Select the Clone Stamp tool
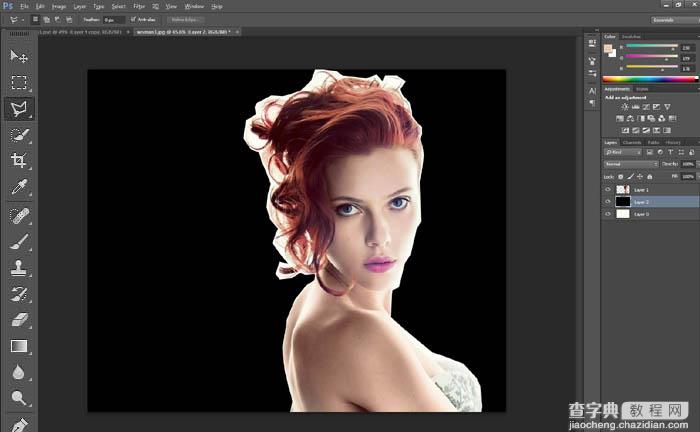 pyautogui.click(x=19, y=268)
